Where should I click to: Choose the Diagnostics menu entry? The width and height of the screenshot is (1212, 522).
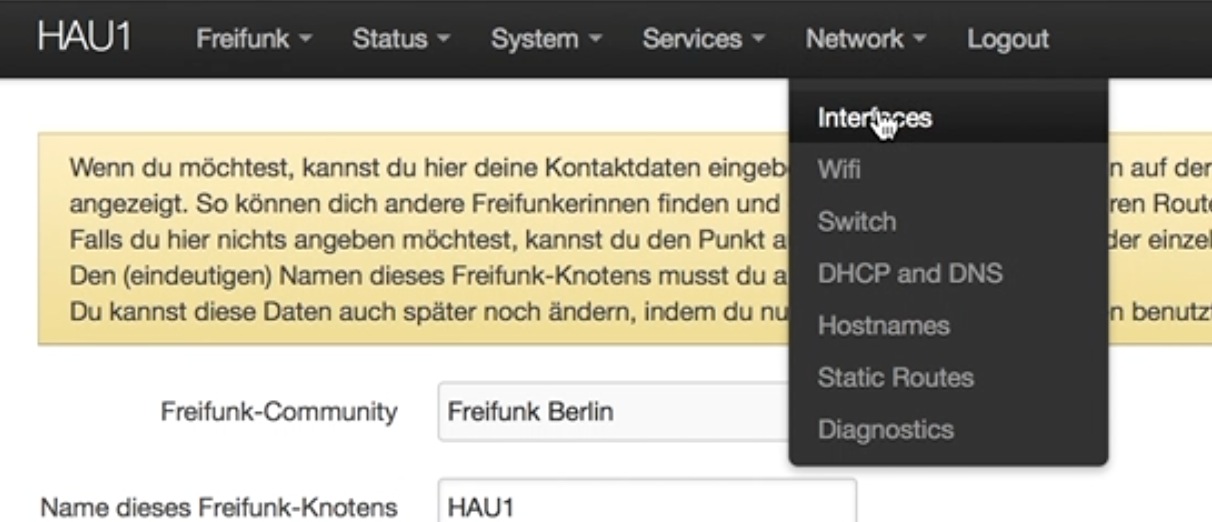click(x=885, y=430)
